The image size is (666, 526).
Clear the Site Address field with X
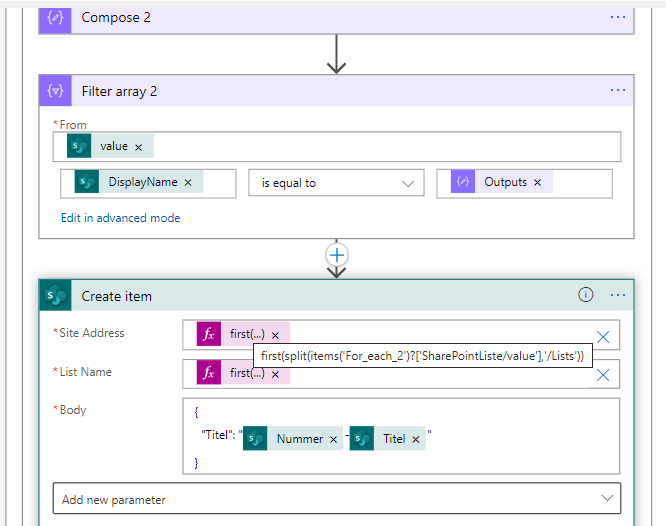603,337
